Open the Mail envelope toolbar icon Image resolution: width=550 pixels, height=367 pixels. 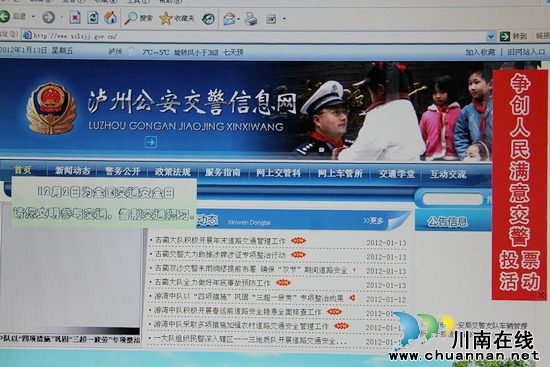click(229, 19)
